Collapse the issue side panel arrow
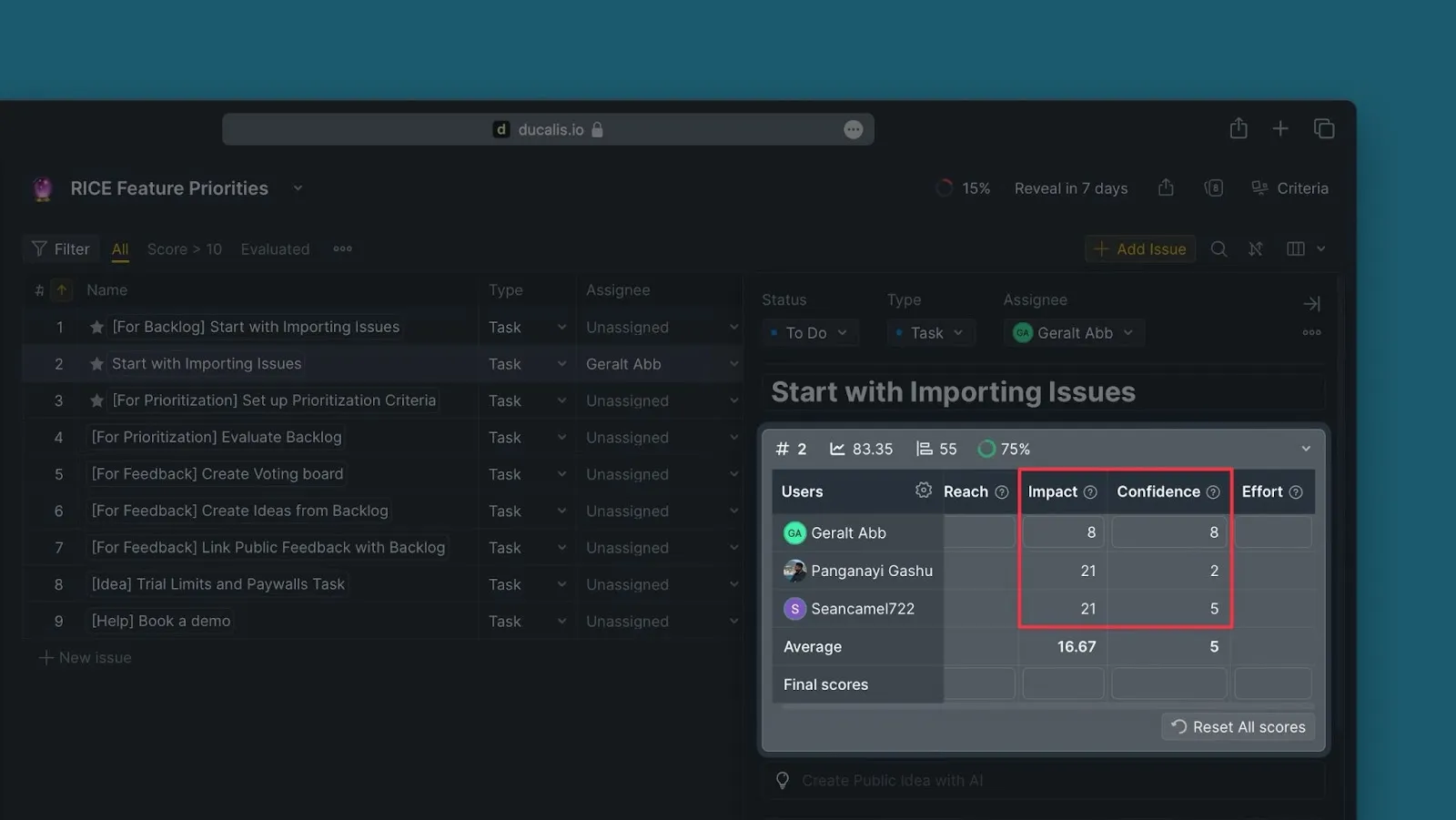Screen dimensions: 1456x820 pos(1311,303)
